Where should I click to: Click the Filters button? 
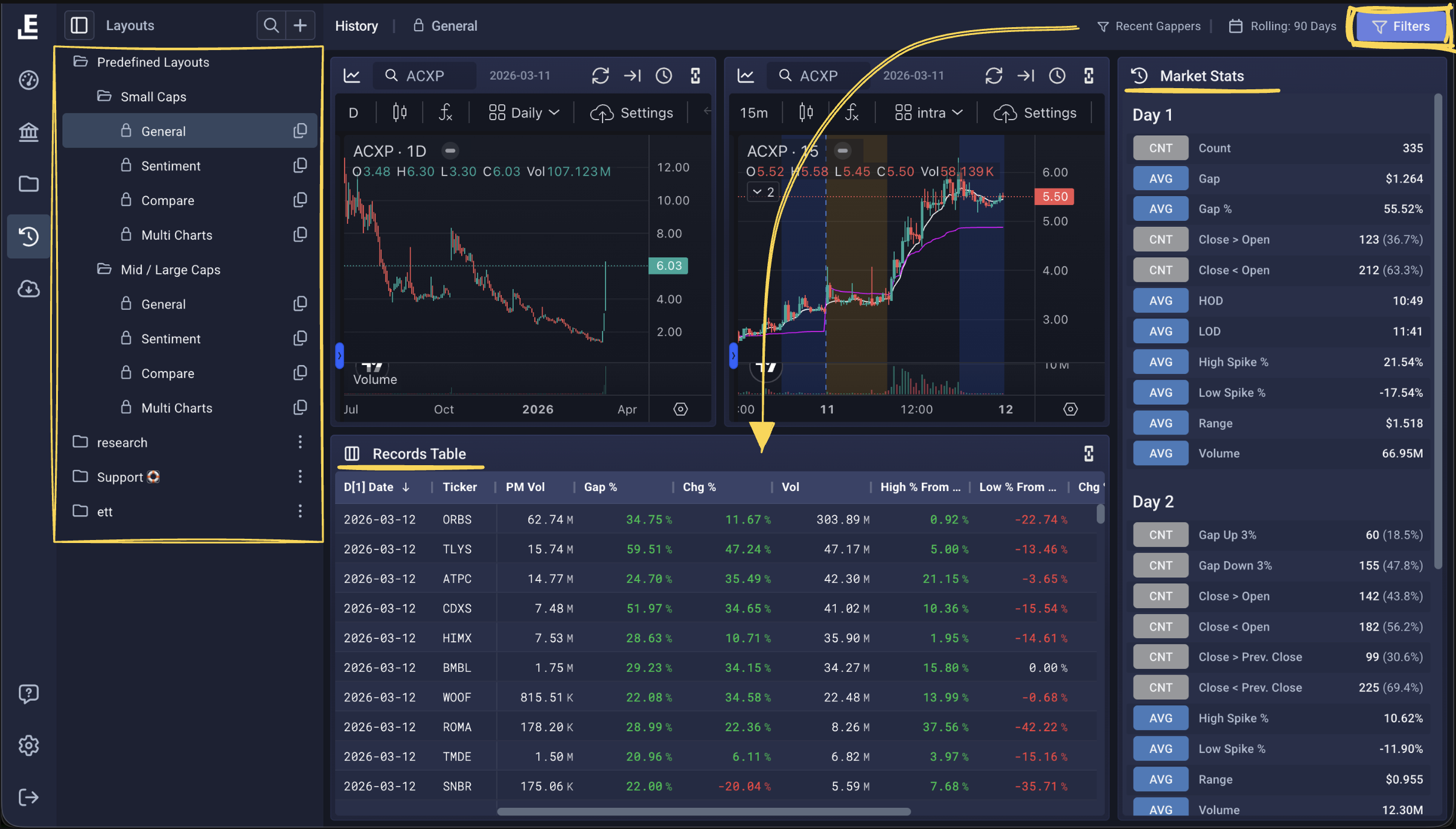click(x=1400, y=26)
